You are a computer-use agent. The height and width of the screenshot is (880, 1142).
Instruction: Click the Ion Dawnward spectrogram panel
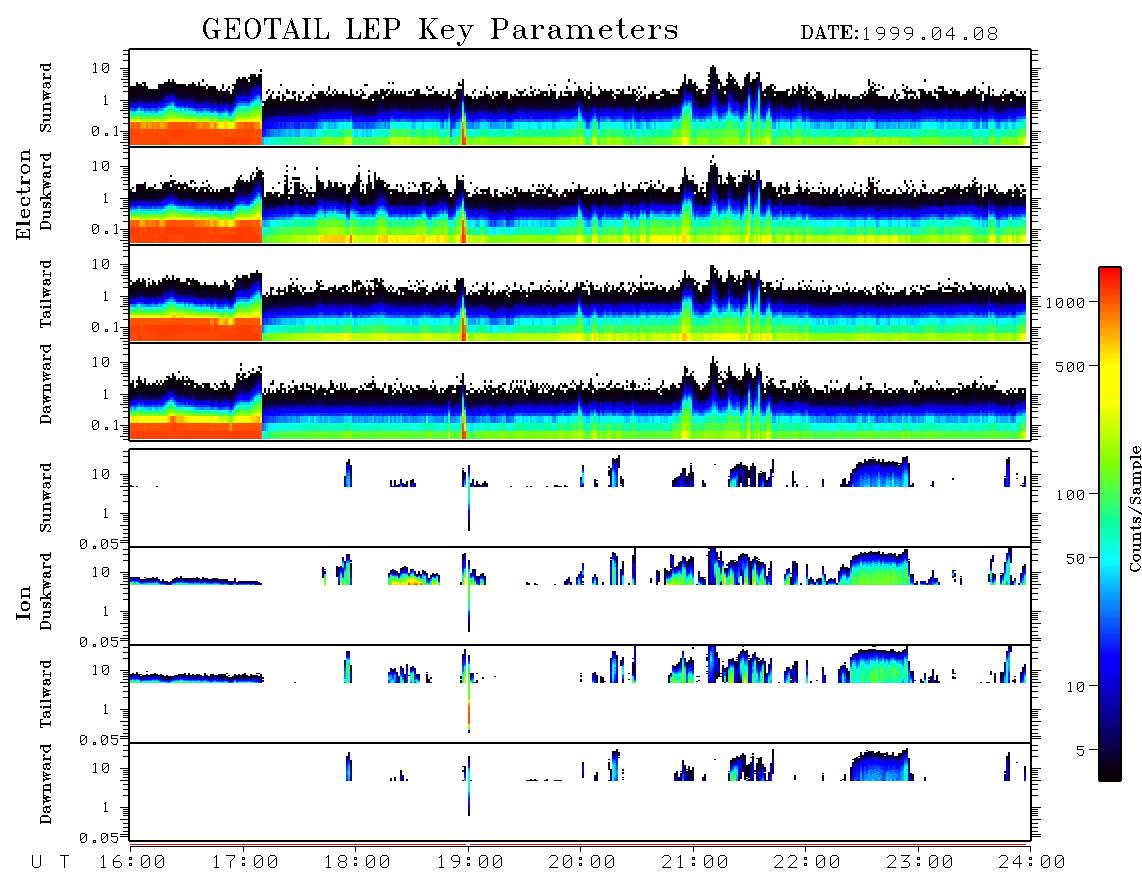(x=580, y=791)
